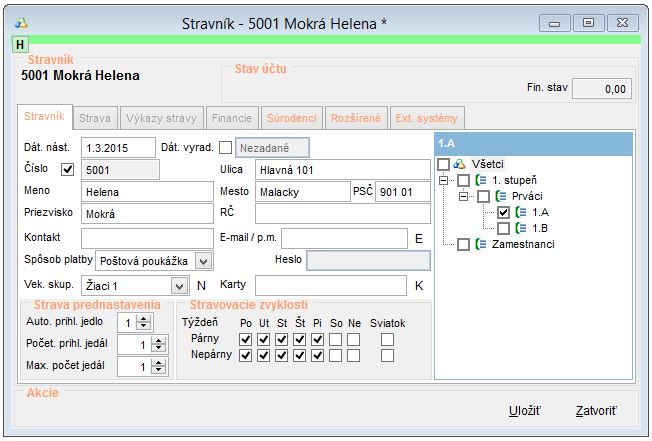Viewport: 652px width, 441px height.
Task: Collapse the 1. stupeň tree node
Action: click(443, 180)
